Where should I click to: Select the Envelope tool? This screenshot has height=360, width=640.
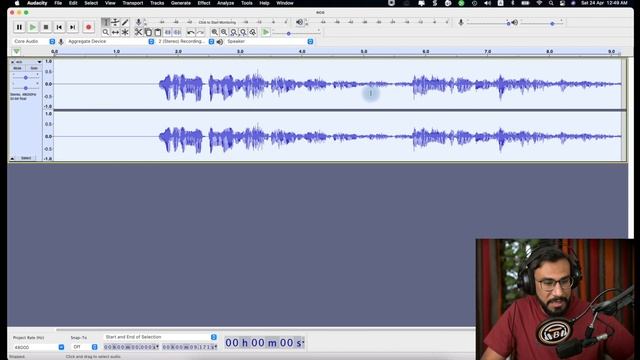point(116,22)
